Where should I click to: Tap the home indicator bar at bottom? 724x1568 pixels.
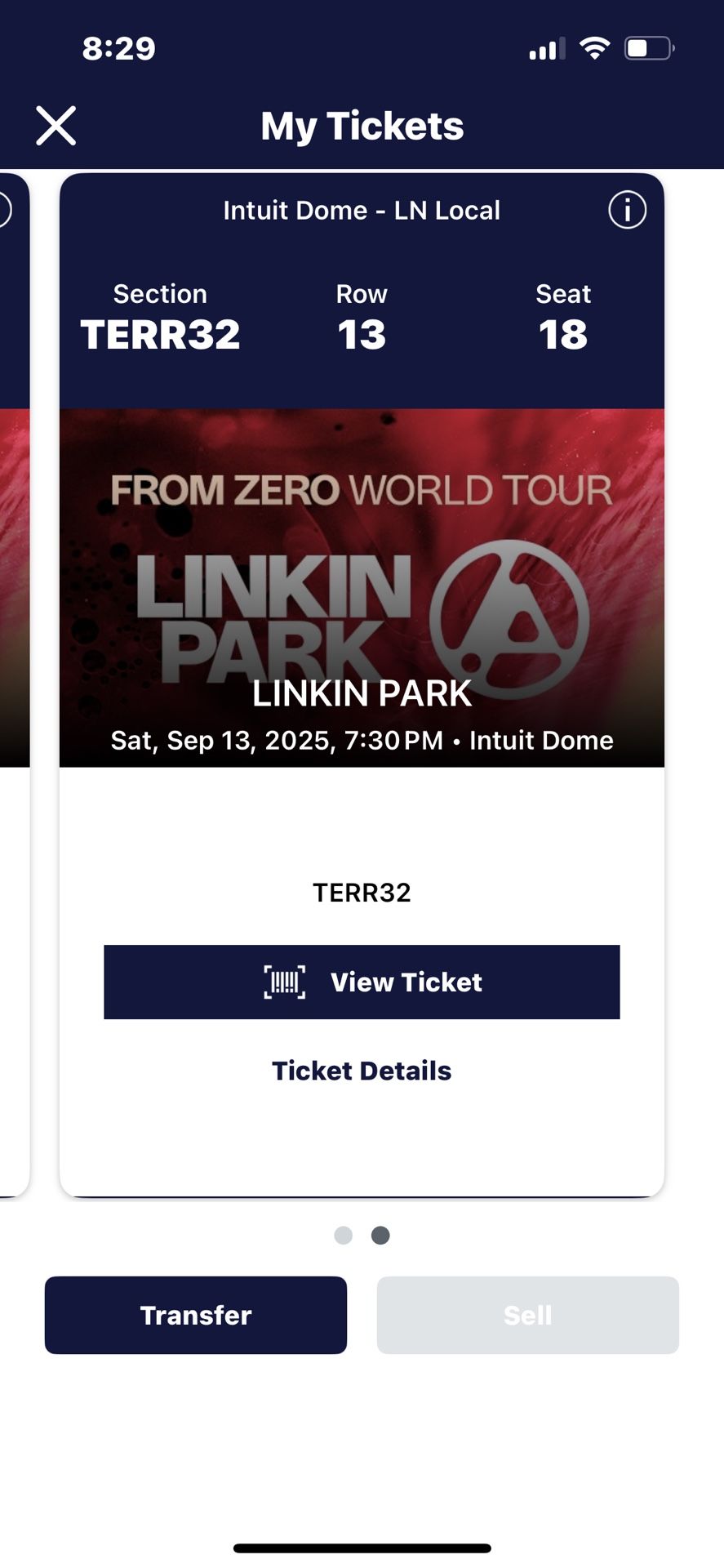[362, 1539]
